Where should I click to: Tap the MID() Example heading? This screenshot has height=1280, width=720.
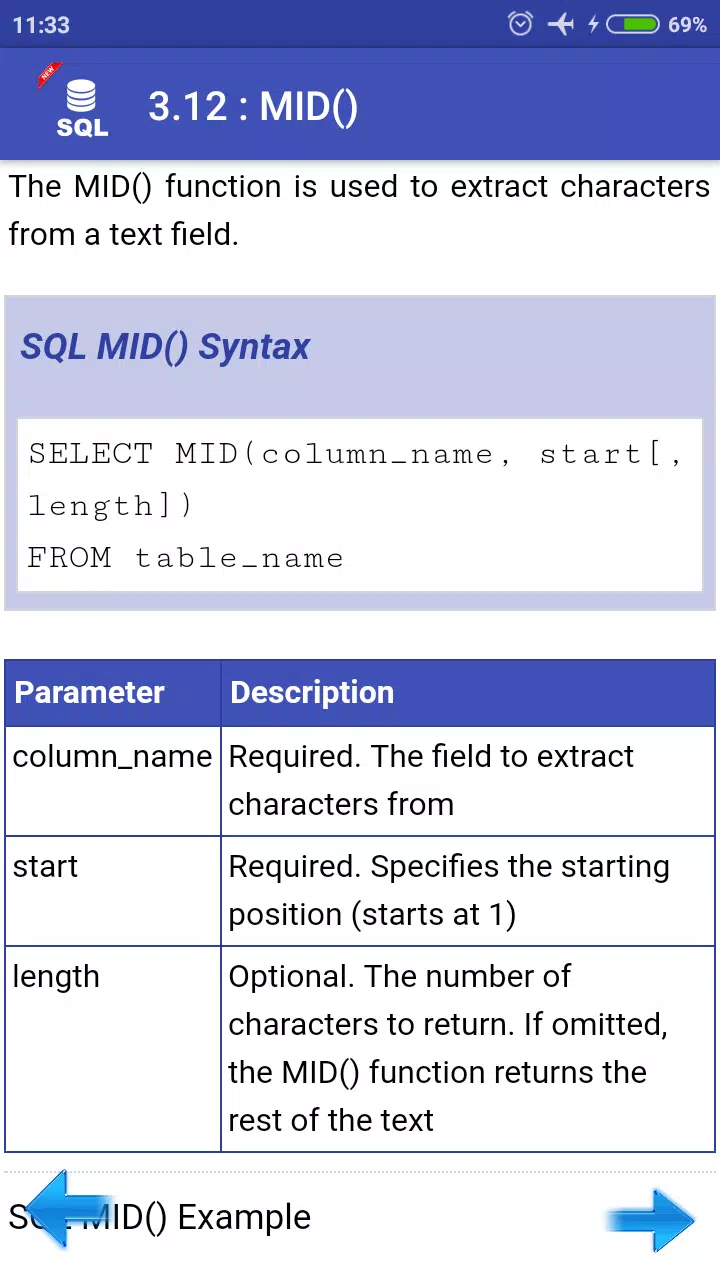[x=160, y=1217]
